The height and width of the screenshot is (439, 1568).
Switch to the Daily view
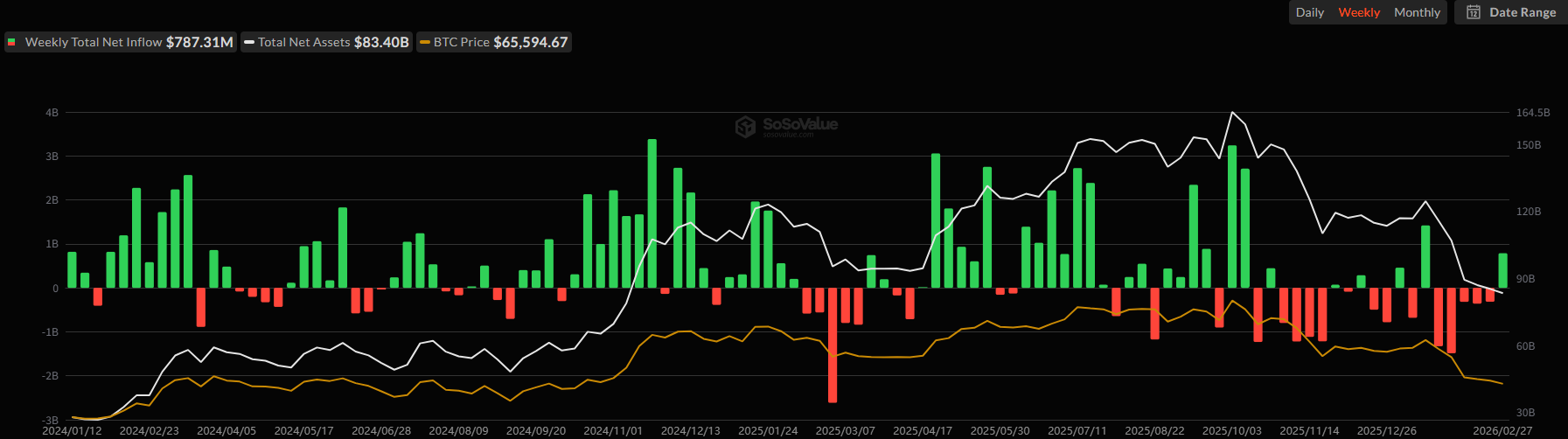(x=1309, y=12)
